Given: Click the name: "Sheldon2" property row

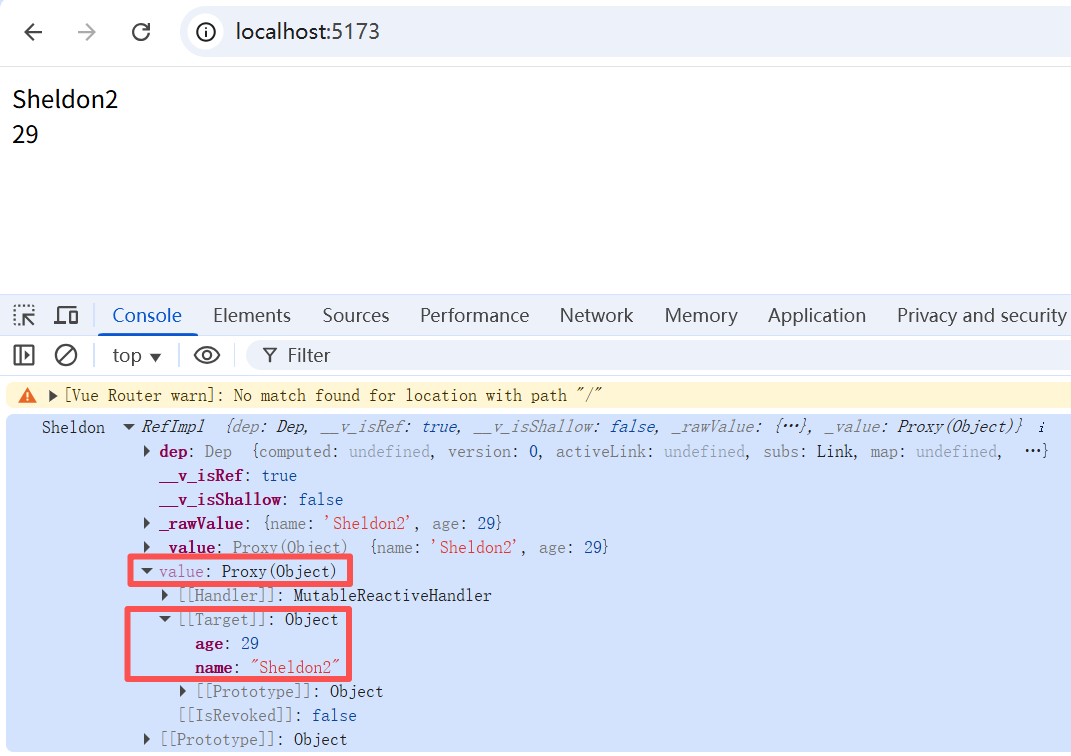Looking at the screenshot, I should tap(266, 667).
